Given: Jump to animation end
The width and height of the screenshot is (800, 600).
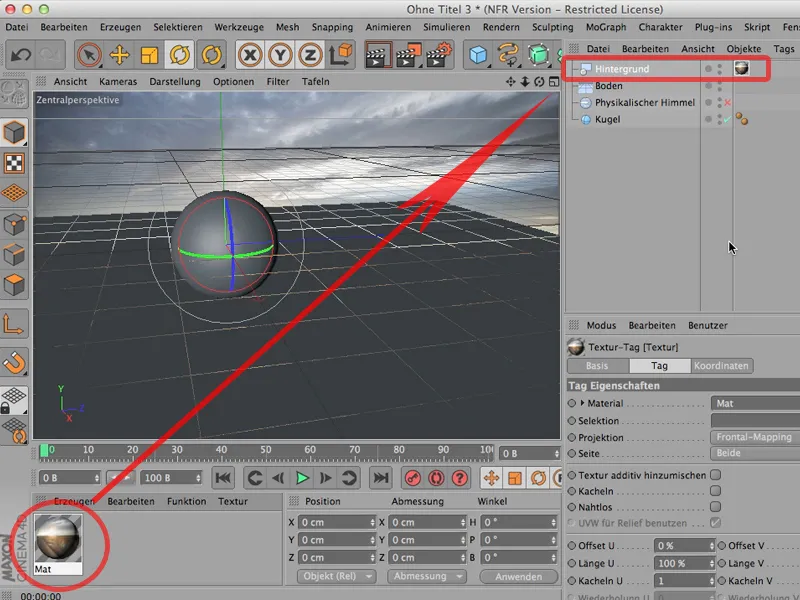Looking at the screenshot, I should pyautogui.click(x=381, y=478).
